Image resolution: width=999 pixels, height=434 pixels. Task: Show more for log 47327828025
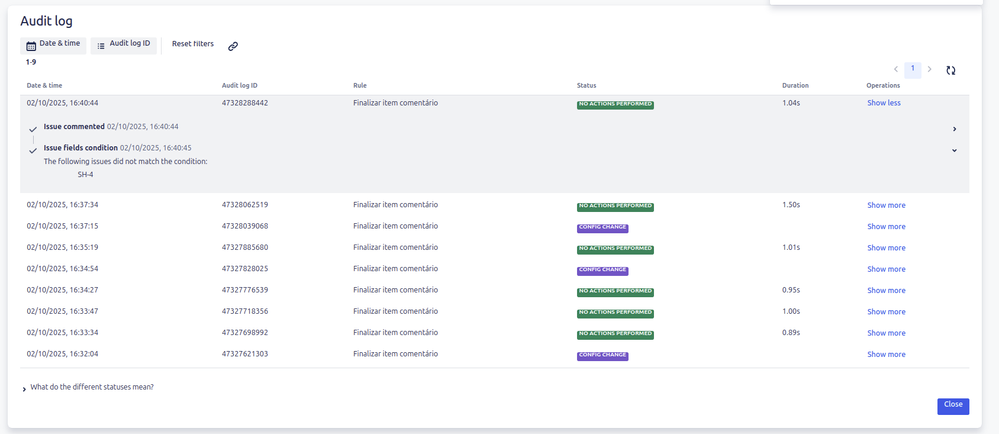point(886,269)
